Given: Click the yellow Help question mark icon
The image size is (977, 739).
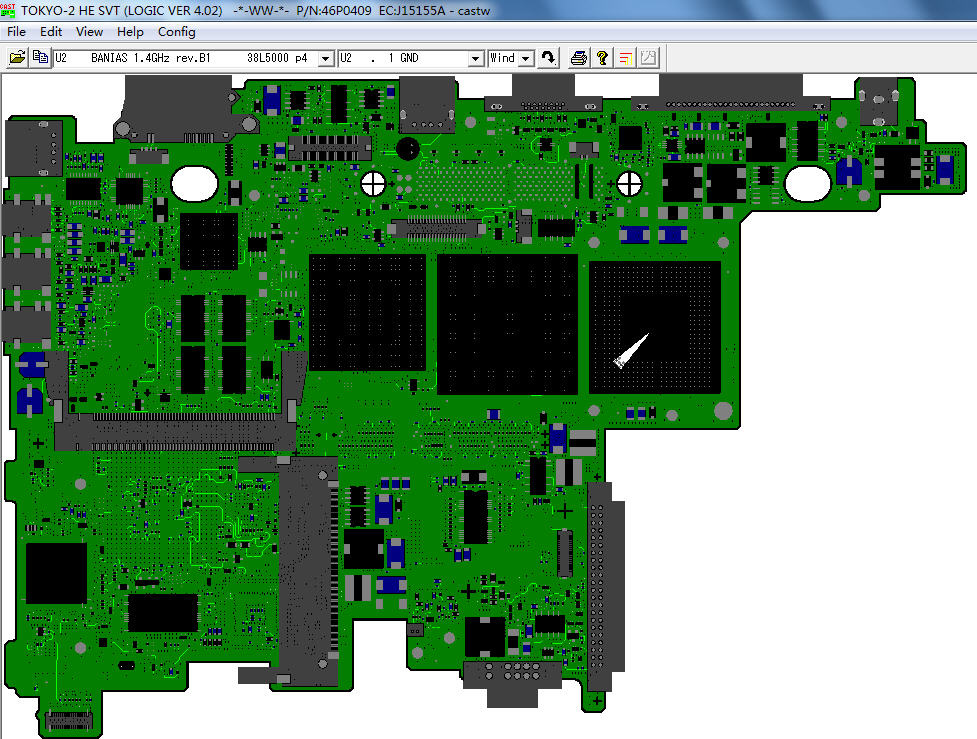Looking at the screenshot, I should (602, 58).
